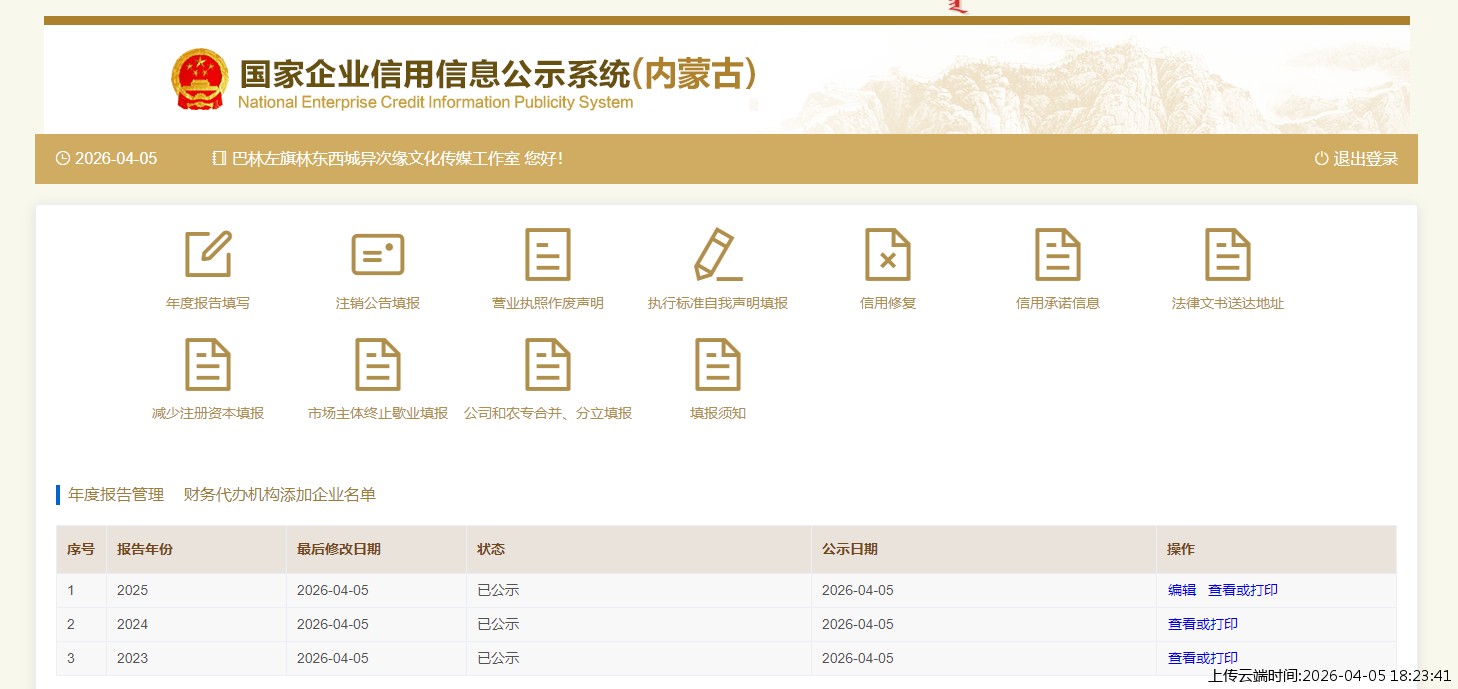This screenshot has height=689, width=1458.
Task: Open the 信用修复 icon
Action: 888,254
